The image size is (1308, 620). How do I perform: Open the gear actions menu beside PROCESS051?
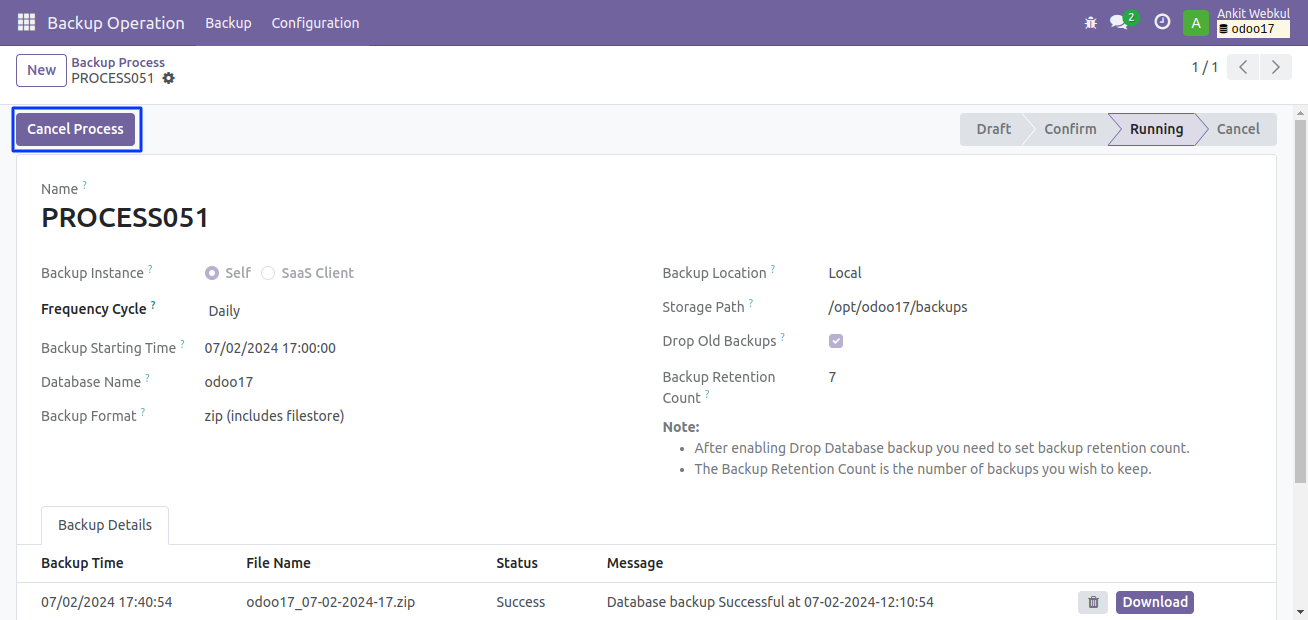tap(168, 78)
